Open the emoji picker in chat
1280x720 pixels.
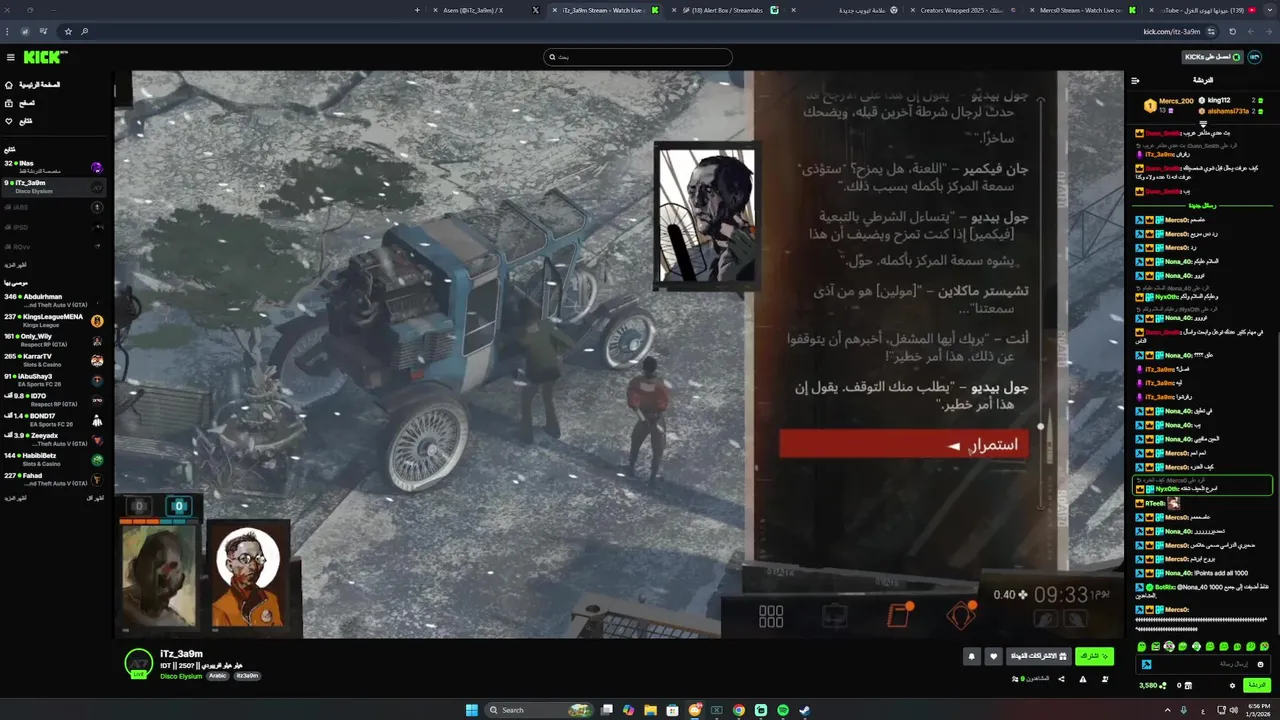coord(1260,664)
